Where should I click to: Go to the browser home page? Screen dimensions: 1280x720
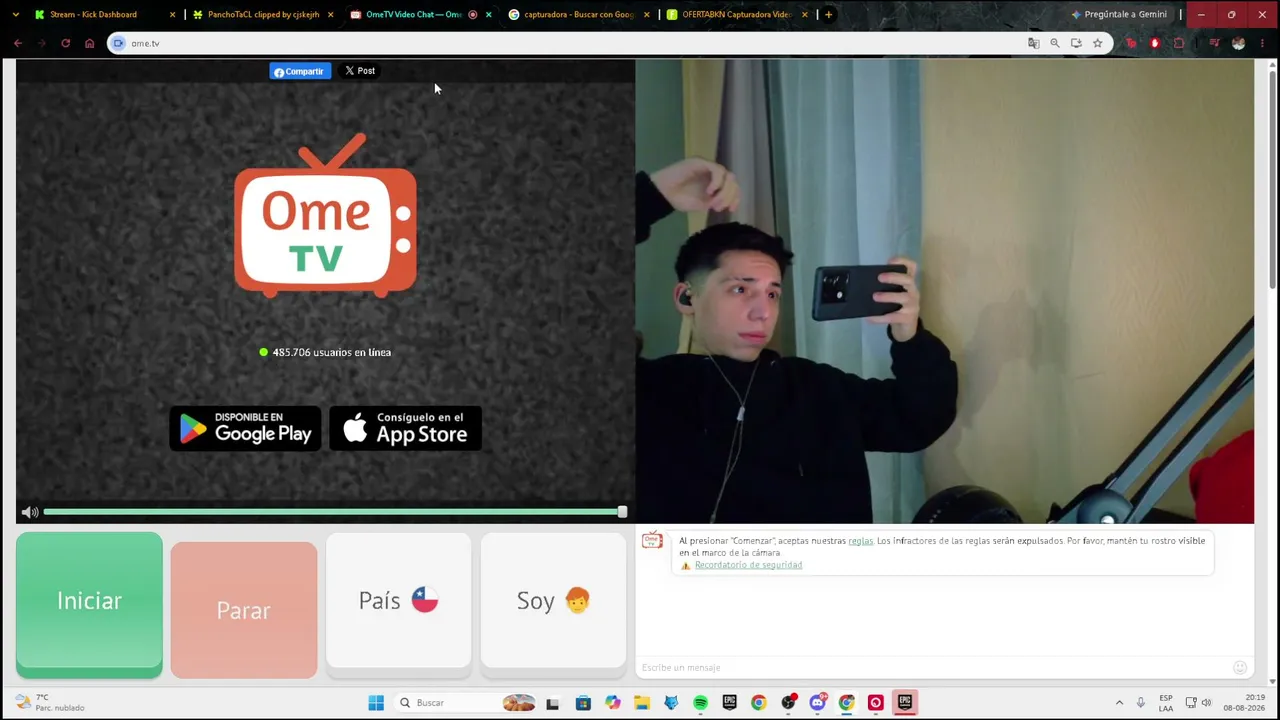tap(90, 43)
